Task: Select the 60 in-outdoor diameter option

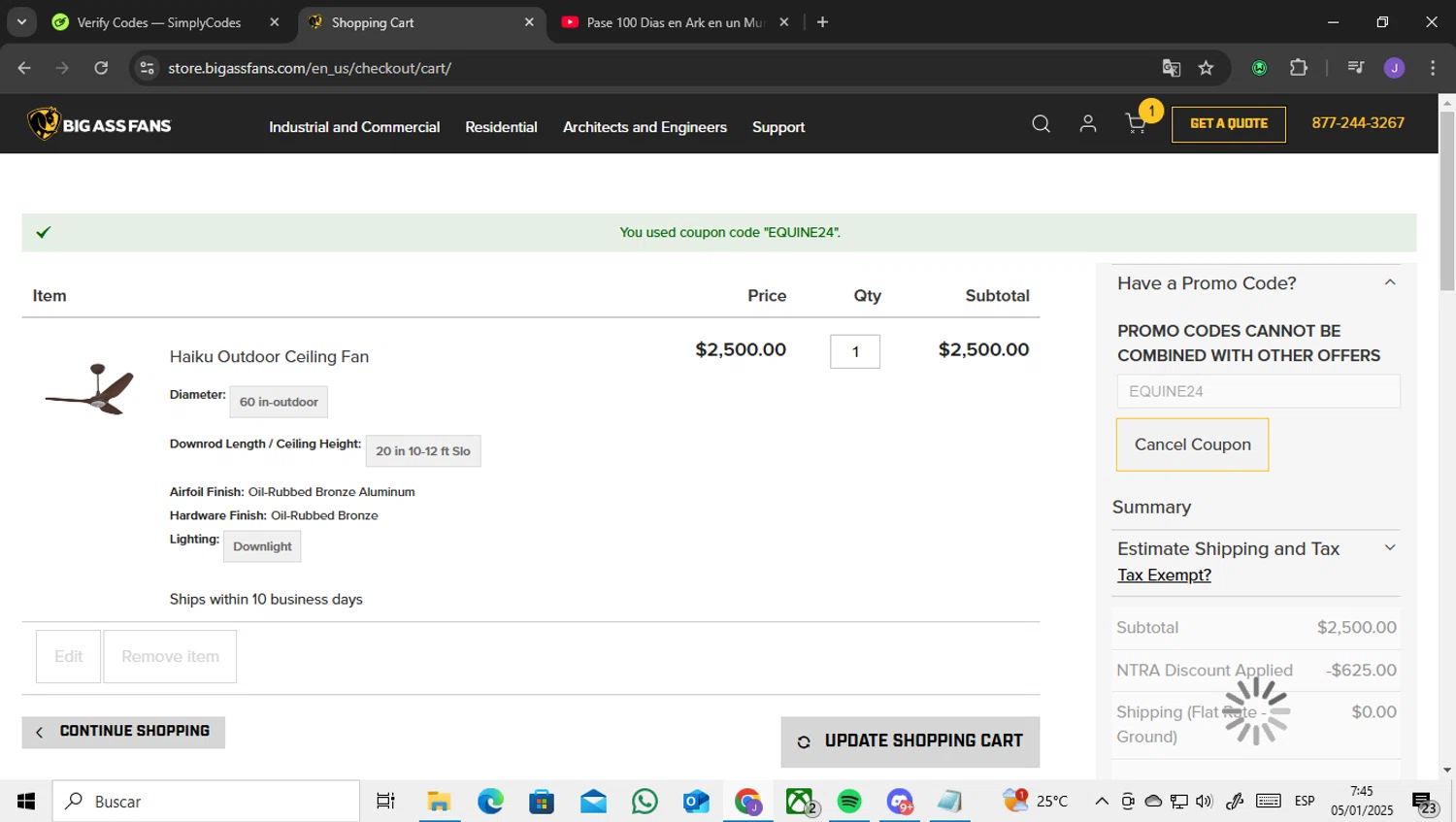Action: point(279,402)
